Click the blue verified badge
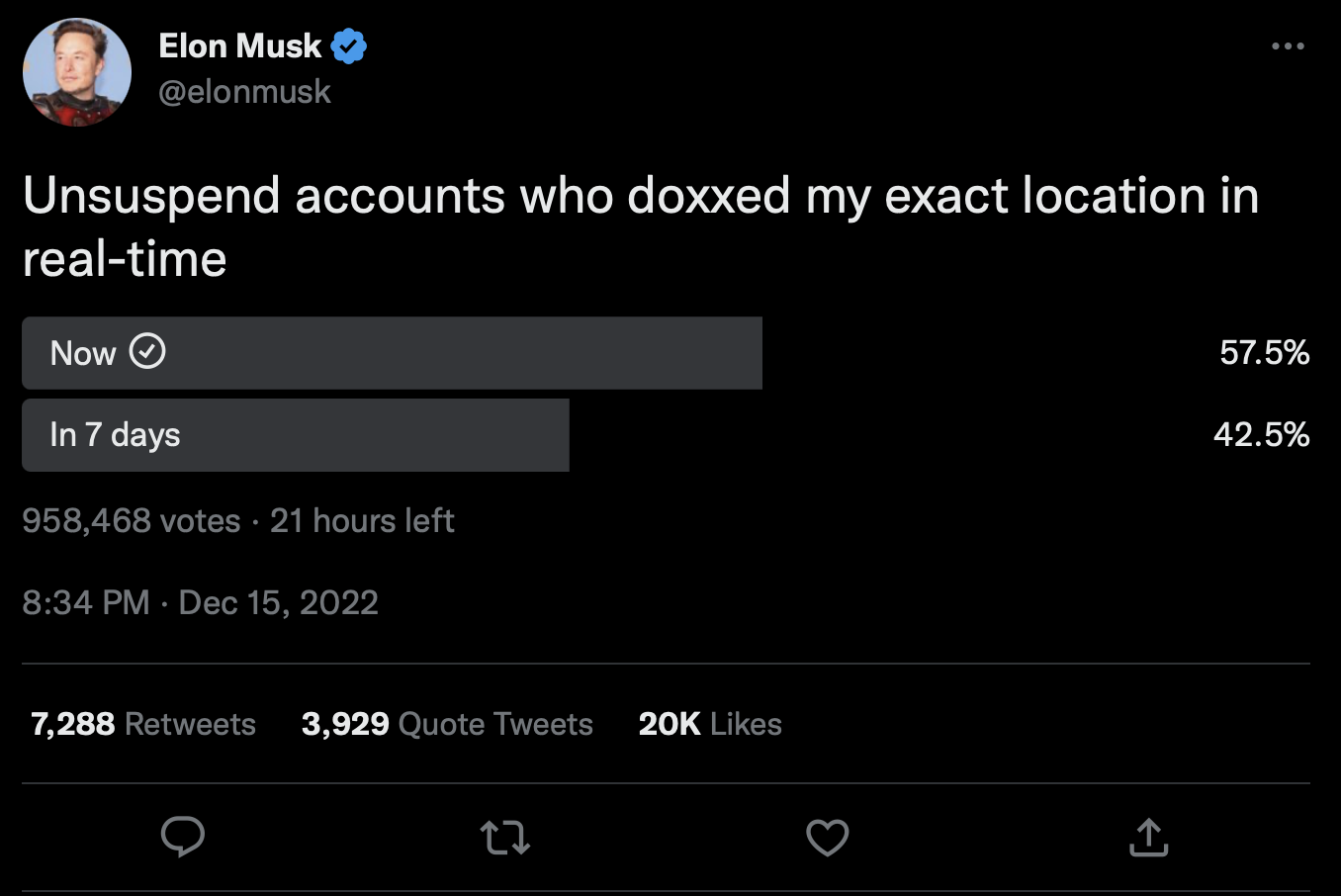 pyautogui.click(x=349, y=46)
